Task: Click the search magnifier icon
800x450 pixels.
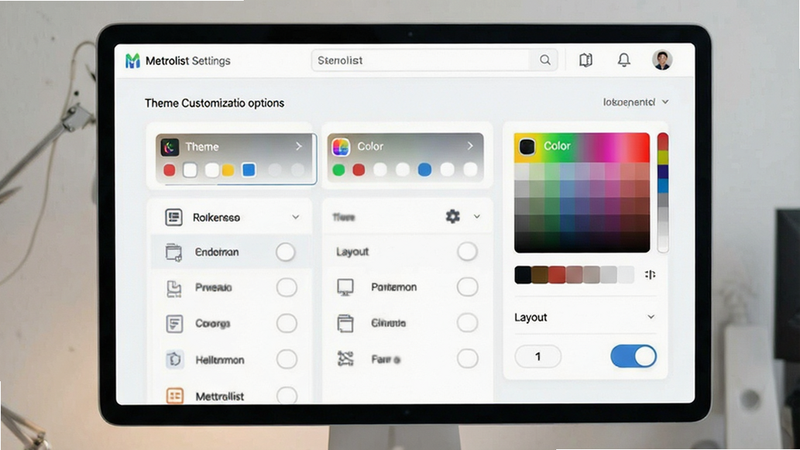Action: point(545,60)
